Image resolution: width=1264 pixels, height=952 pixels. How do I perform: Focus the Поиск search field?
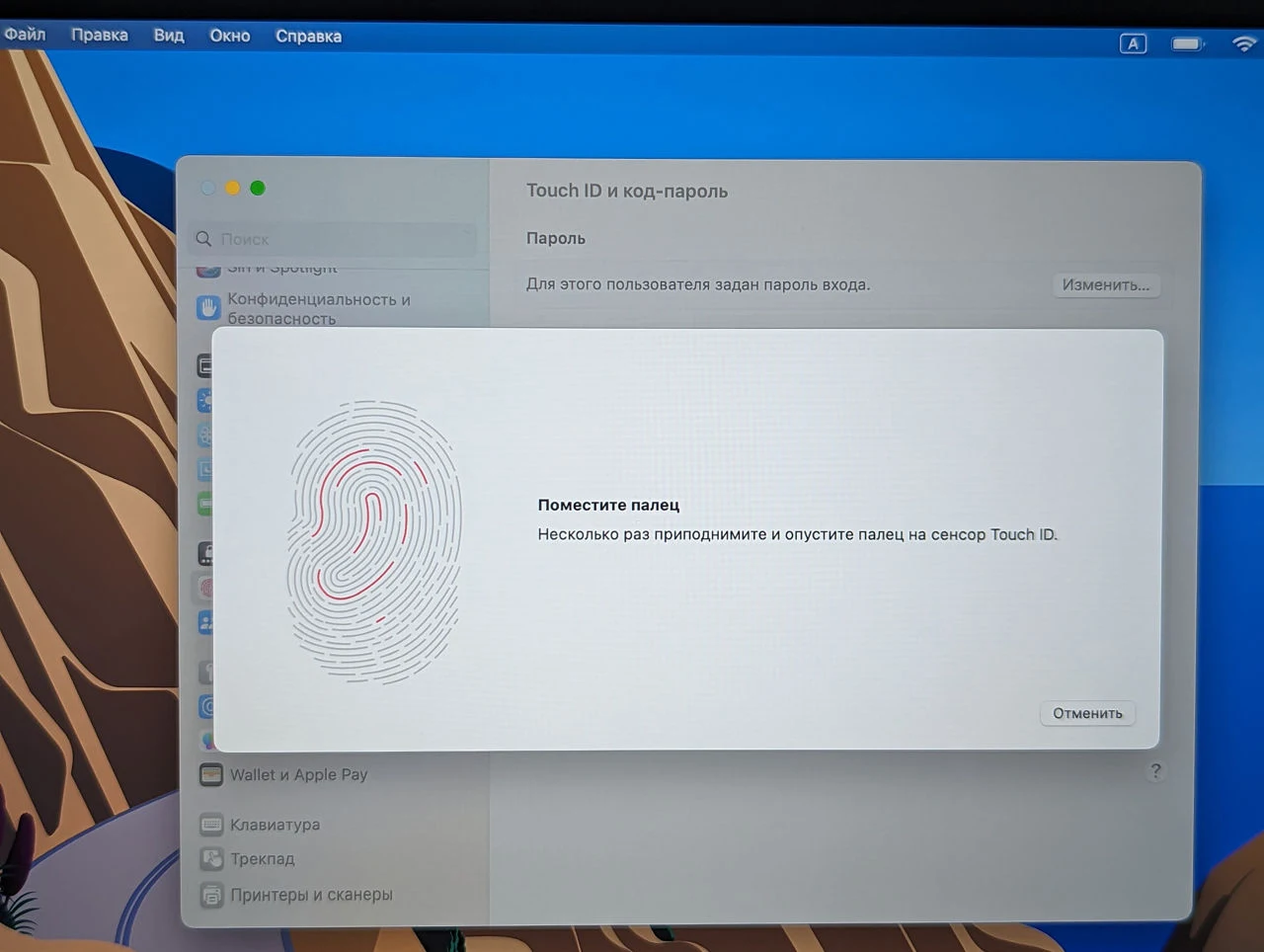coord(334,239)
